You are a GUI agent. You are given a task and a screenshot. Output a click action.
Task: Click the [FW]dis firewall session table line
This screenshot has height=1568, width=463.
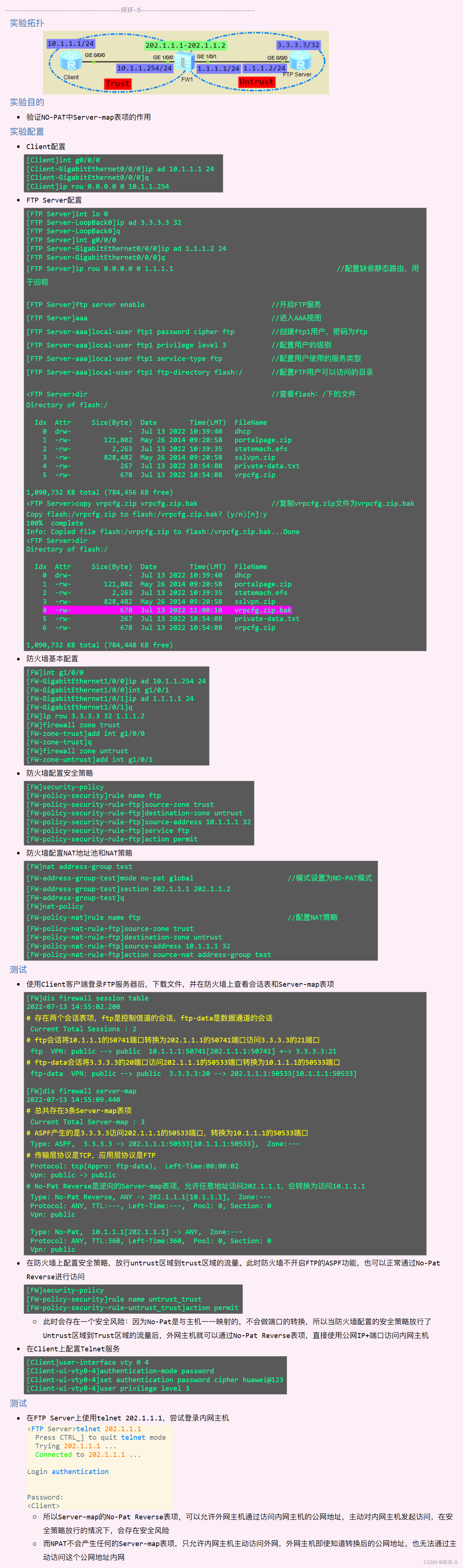(87, 998)
